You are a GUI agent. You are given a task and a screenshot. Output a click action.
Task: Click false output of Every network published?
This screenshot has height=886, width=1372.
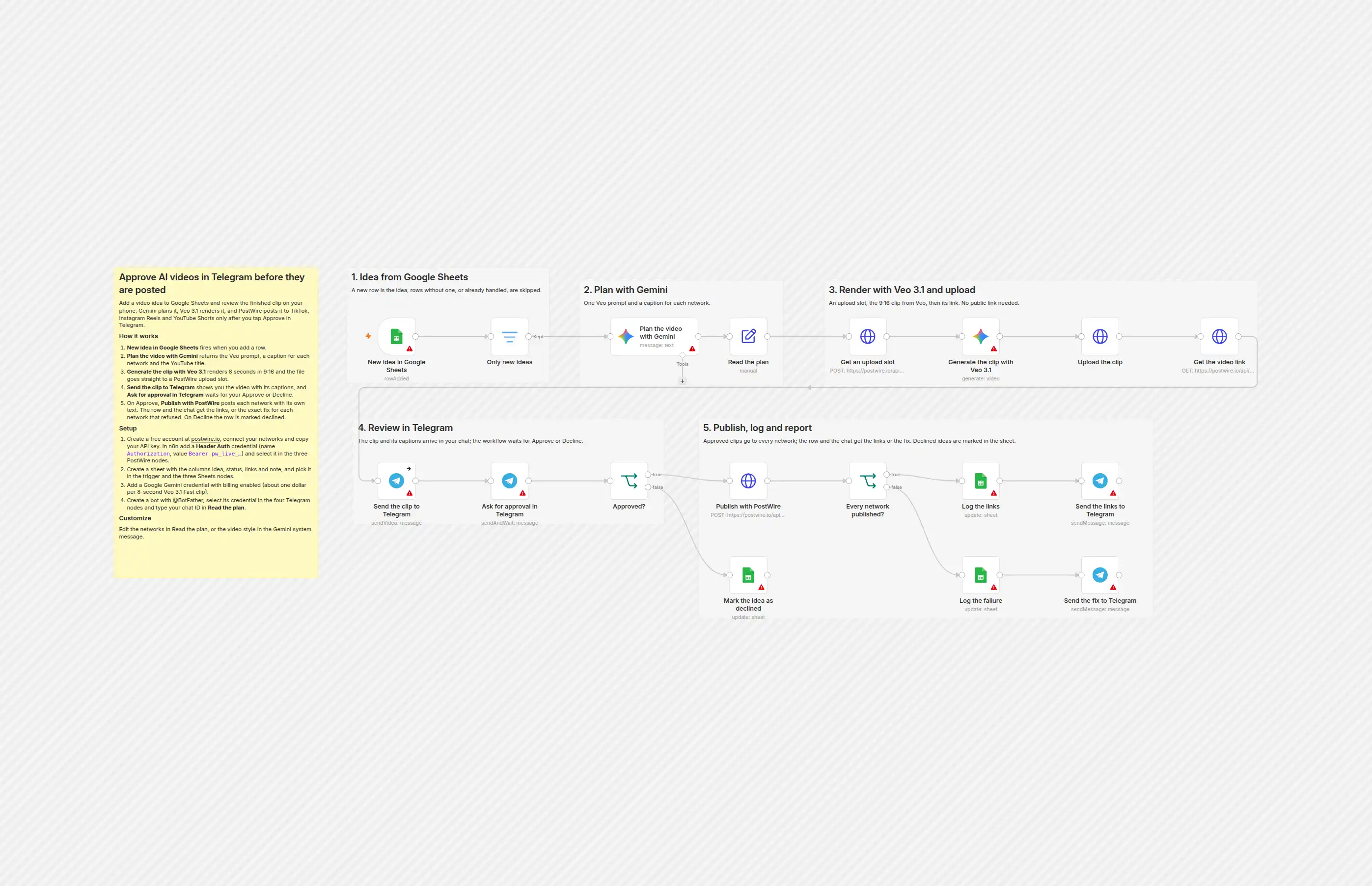[x=887, y=487]
